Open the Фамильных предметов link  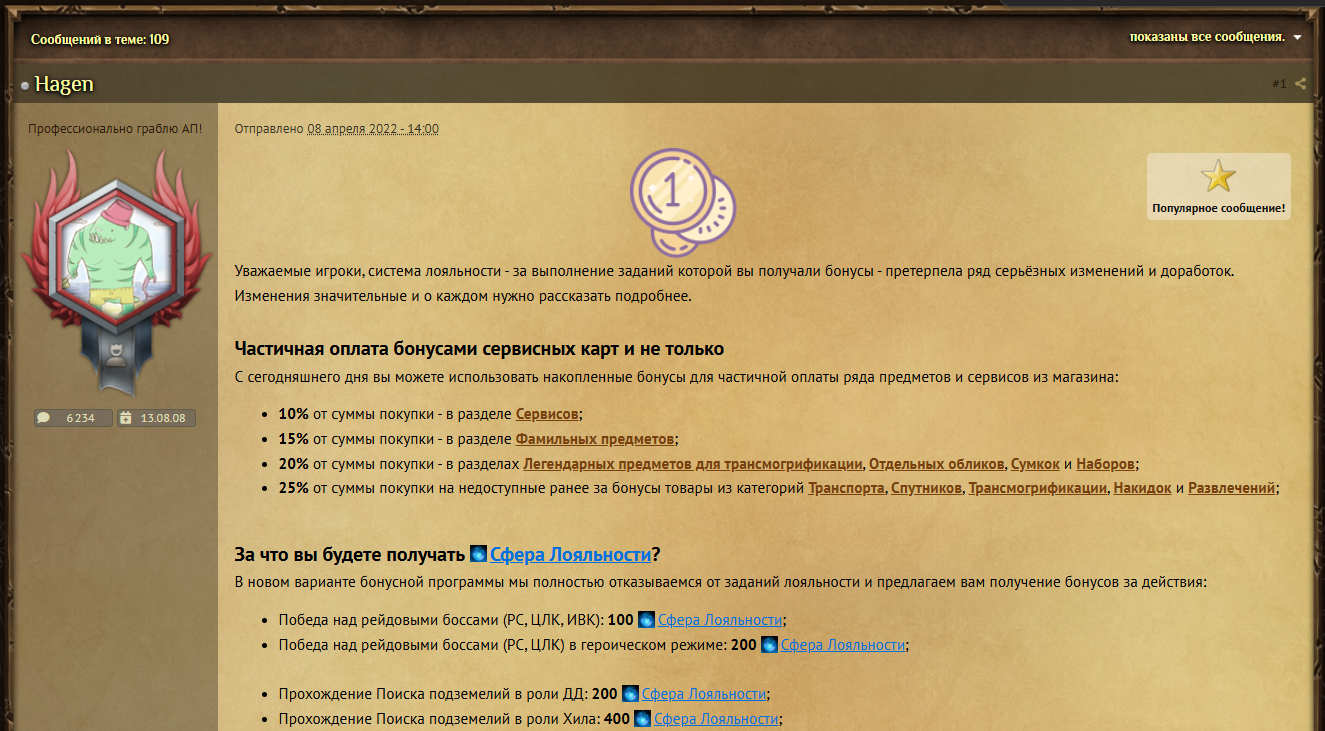pos(595,439)
